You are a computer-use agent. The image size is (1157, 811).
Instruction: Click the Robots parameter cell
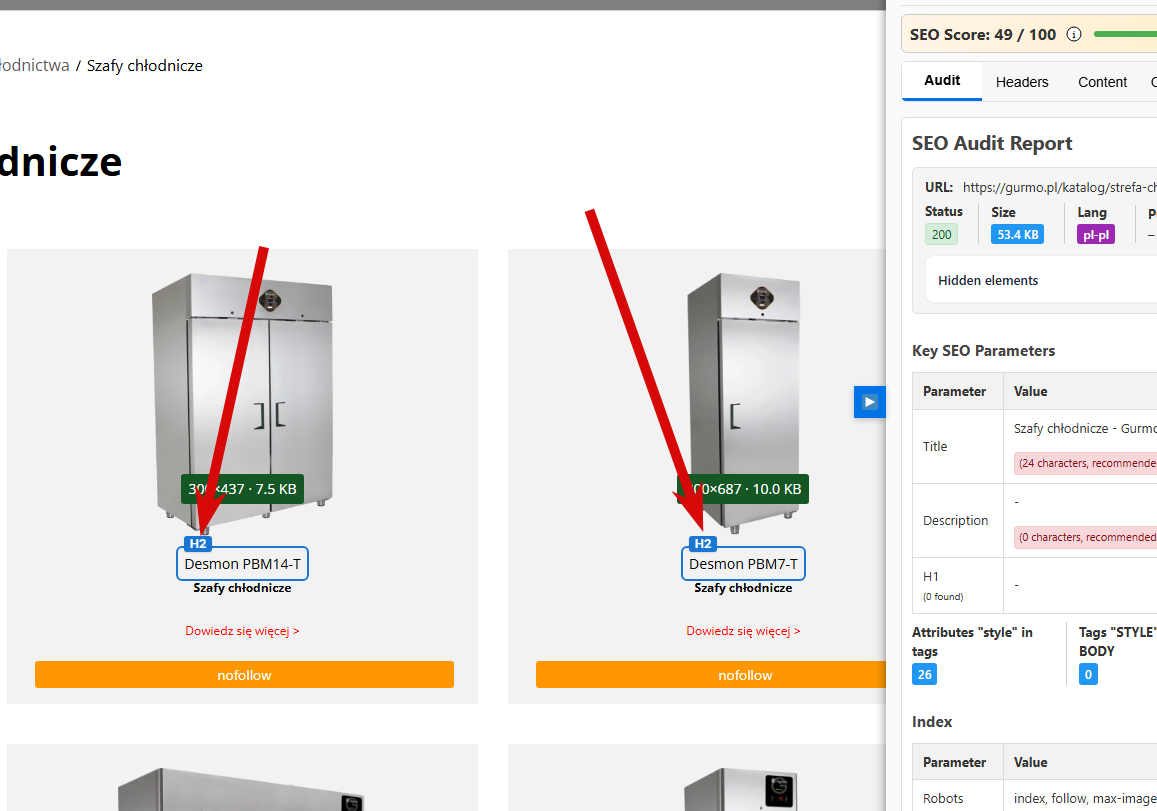pyautogui.click(x=958, y=798)
